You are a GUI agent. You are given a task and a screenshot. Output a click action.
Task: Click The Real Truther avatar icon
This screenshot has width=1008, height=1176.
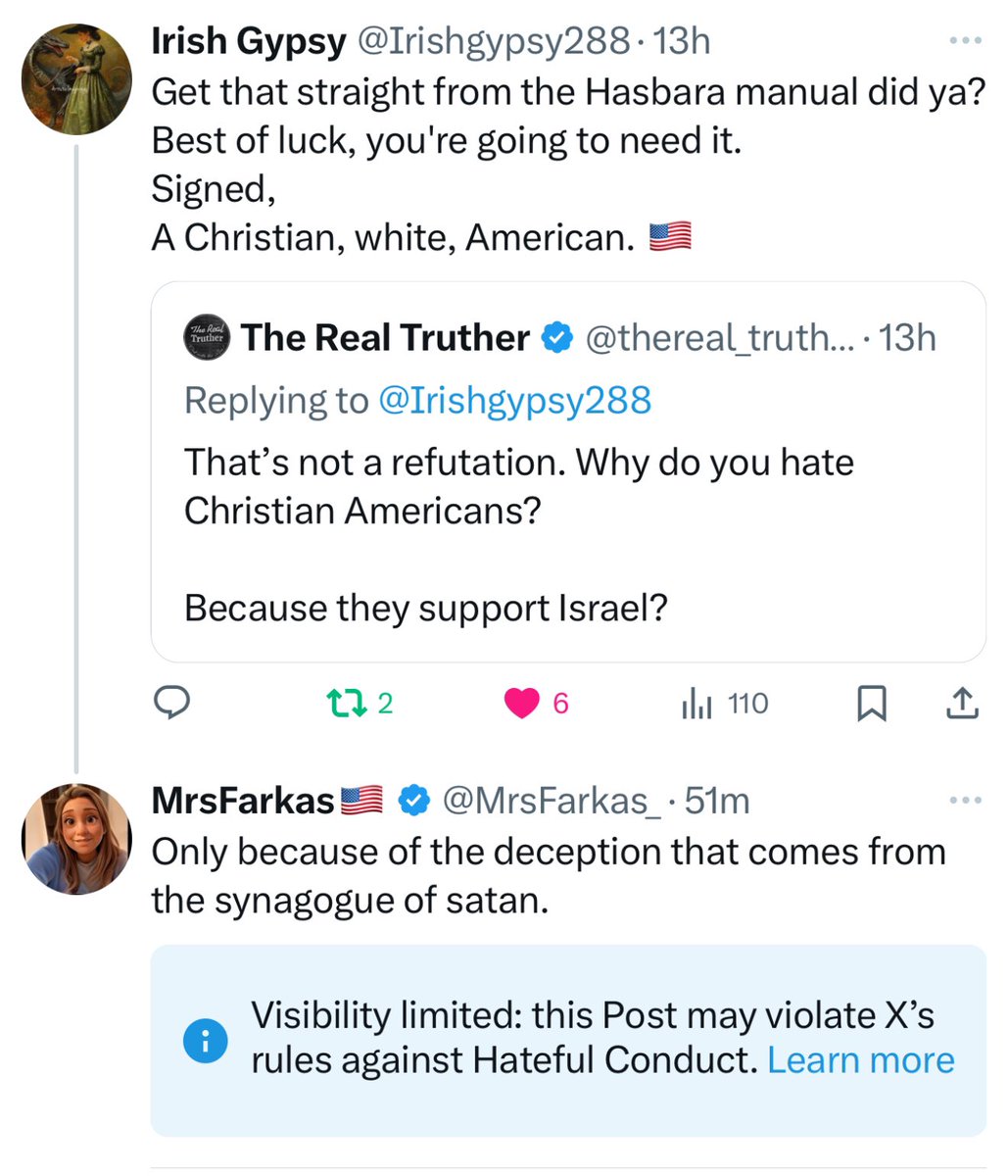pos(205,338)
